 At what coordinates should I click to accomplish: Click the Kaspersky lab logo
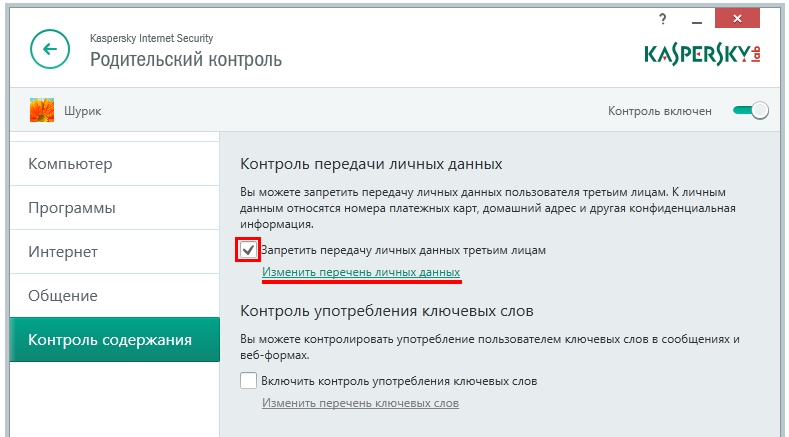pyautogui.click(x=709, y=53)
